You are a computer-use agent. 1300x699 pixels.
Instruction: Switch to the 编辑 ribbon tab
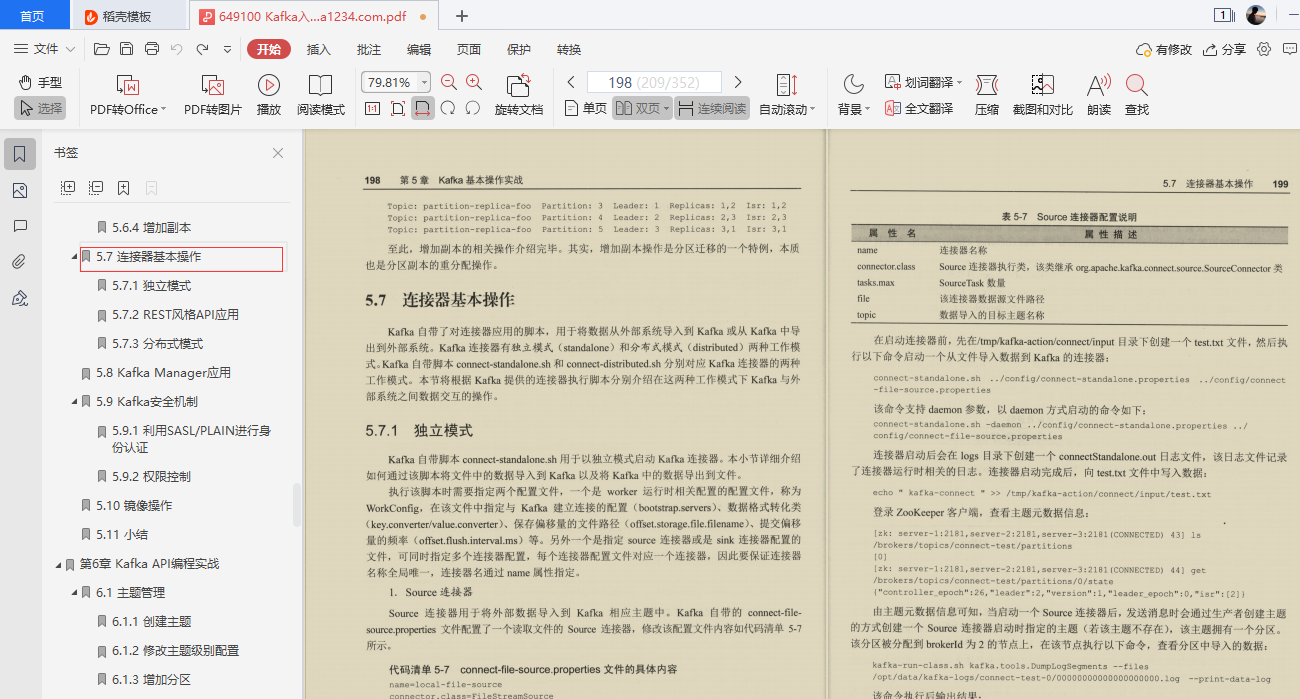tap(419, 49)
